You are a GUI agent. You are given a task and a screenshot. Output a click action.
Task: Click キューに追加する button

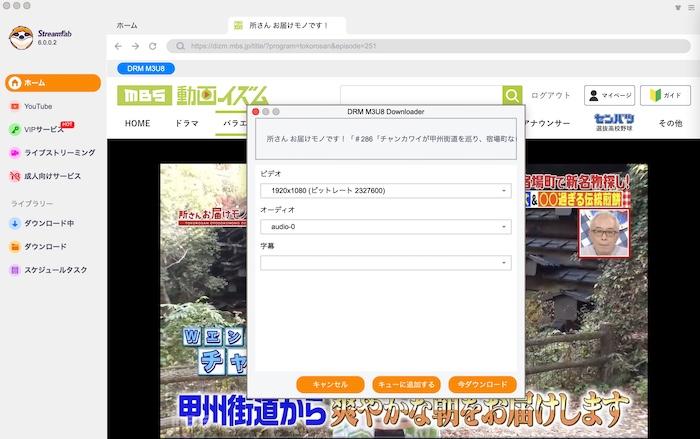[x=406, y=385]
